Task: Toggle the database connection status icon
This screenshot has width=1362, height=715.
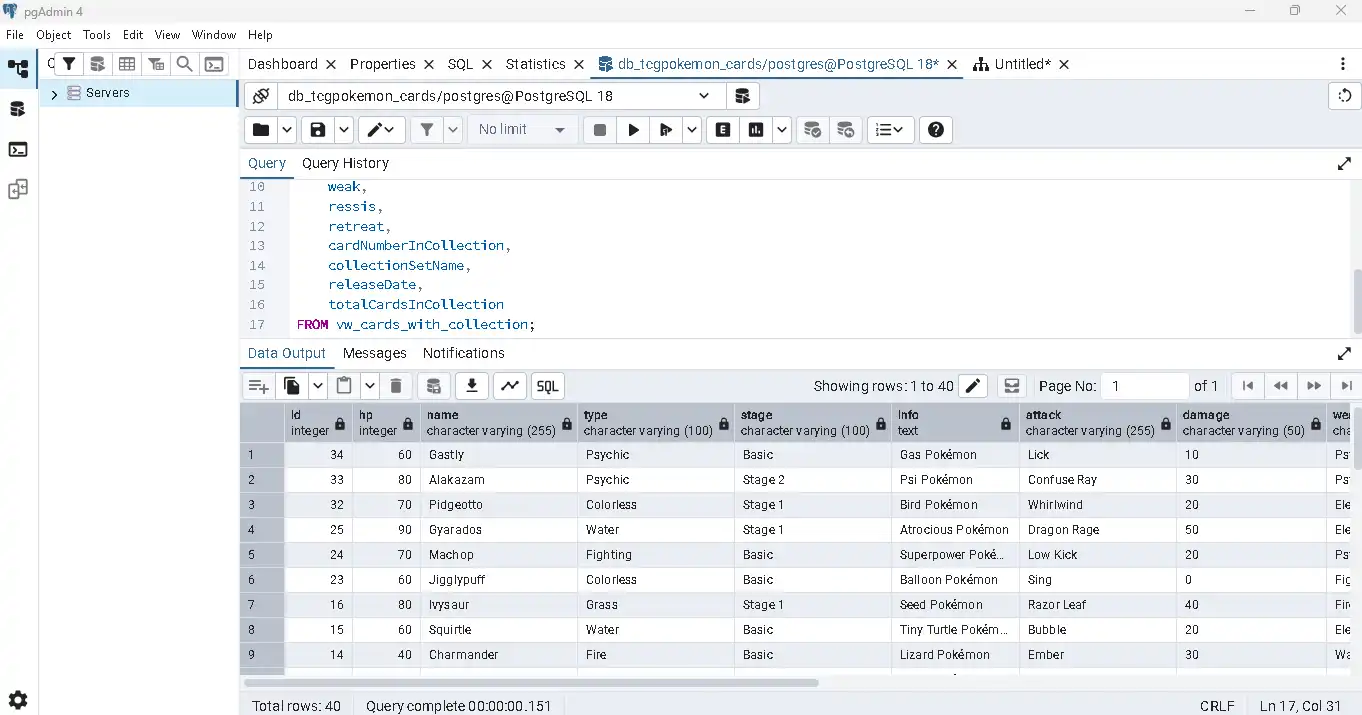Action: pos(261,96)
